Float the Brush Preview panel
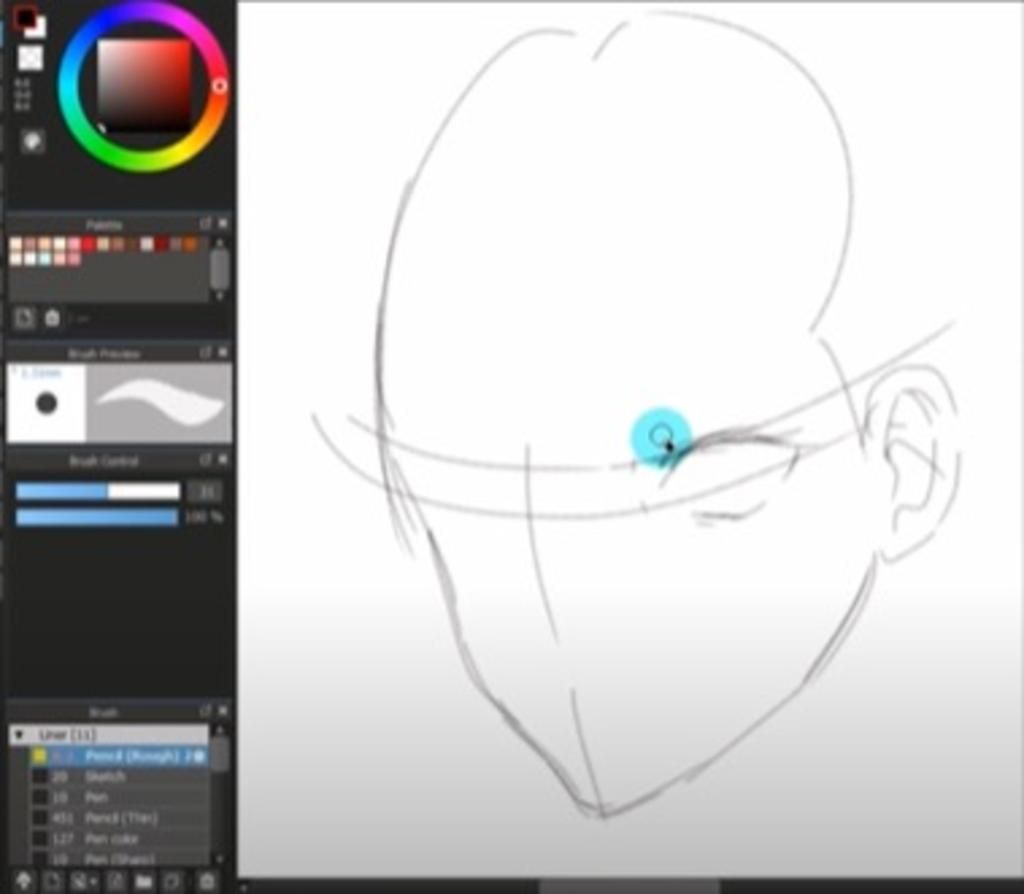Screen dimensions: 1024x894 pos(205,353)
